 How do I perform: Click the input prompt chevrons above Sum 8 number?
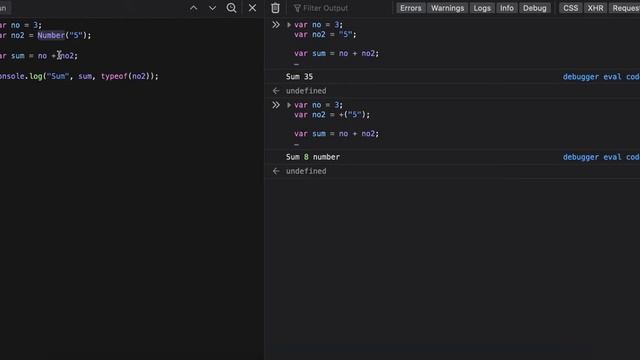click(276, 105)
